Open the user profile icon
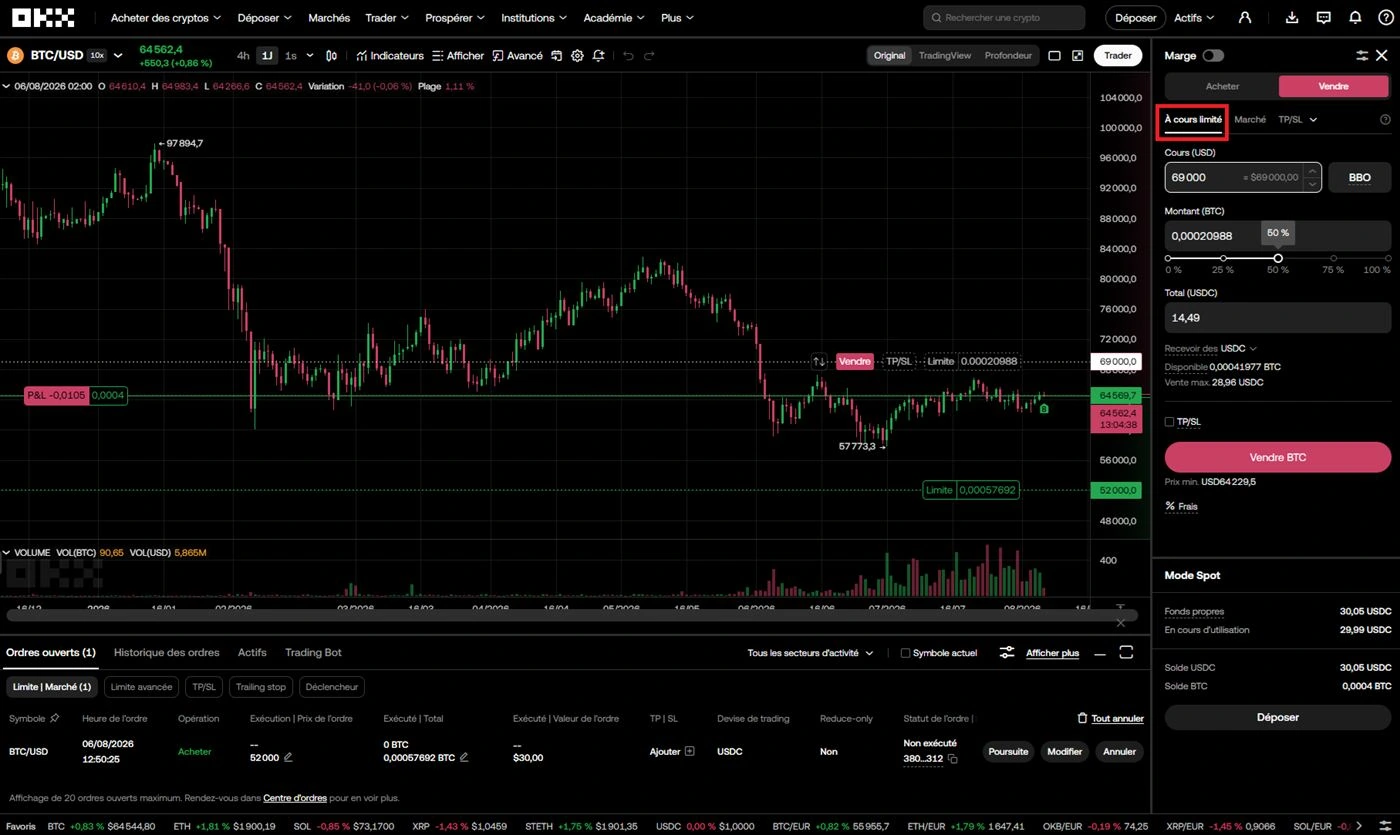The width and height of the screenshot is (1400, 835). click(1245, 17)
